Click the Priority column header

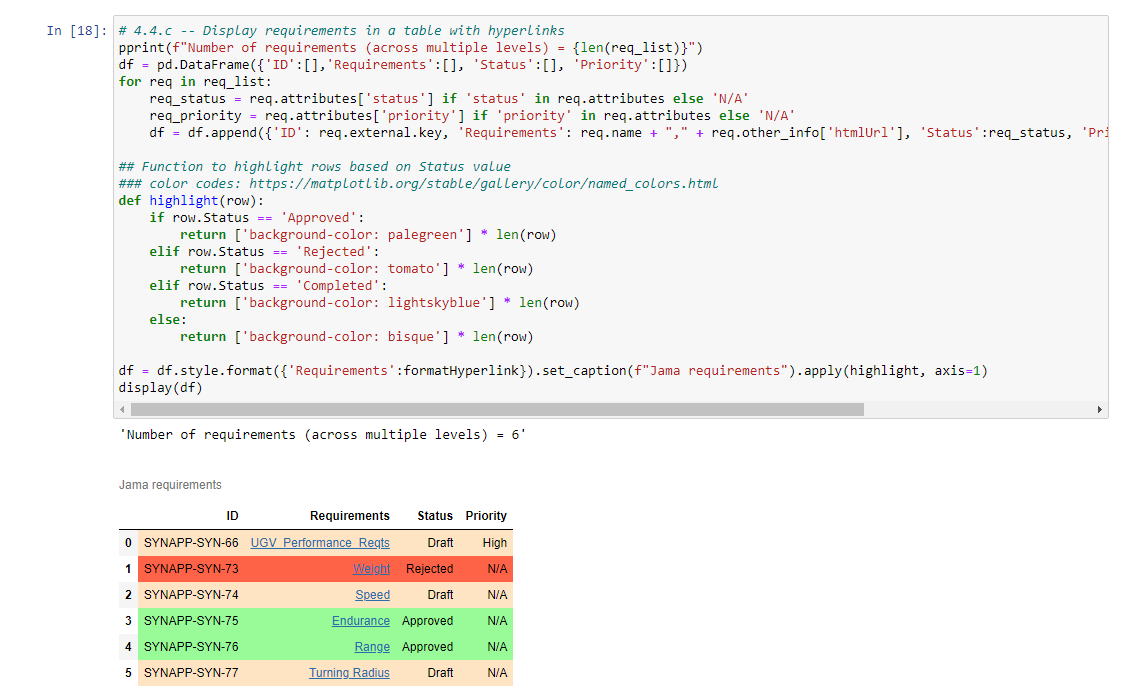(486, 516)
